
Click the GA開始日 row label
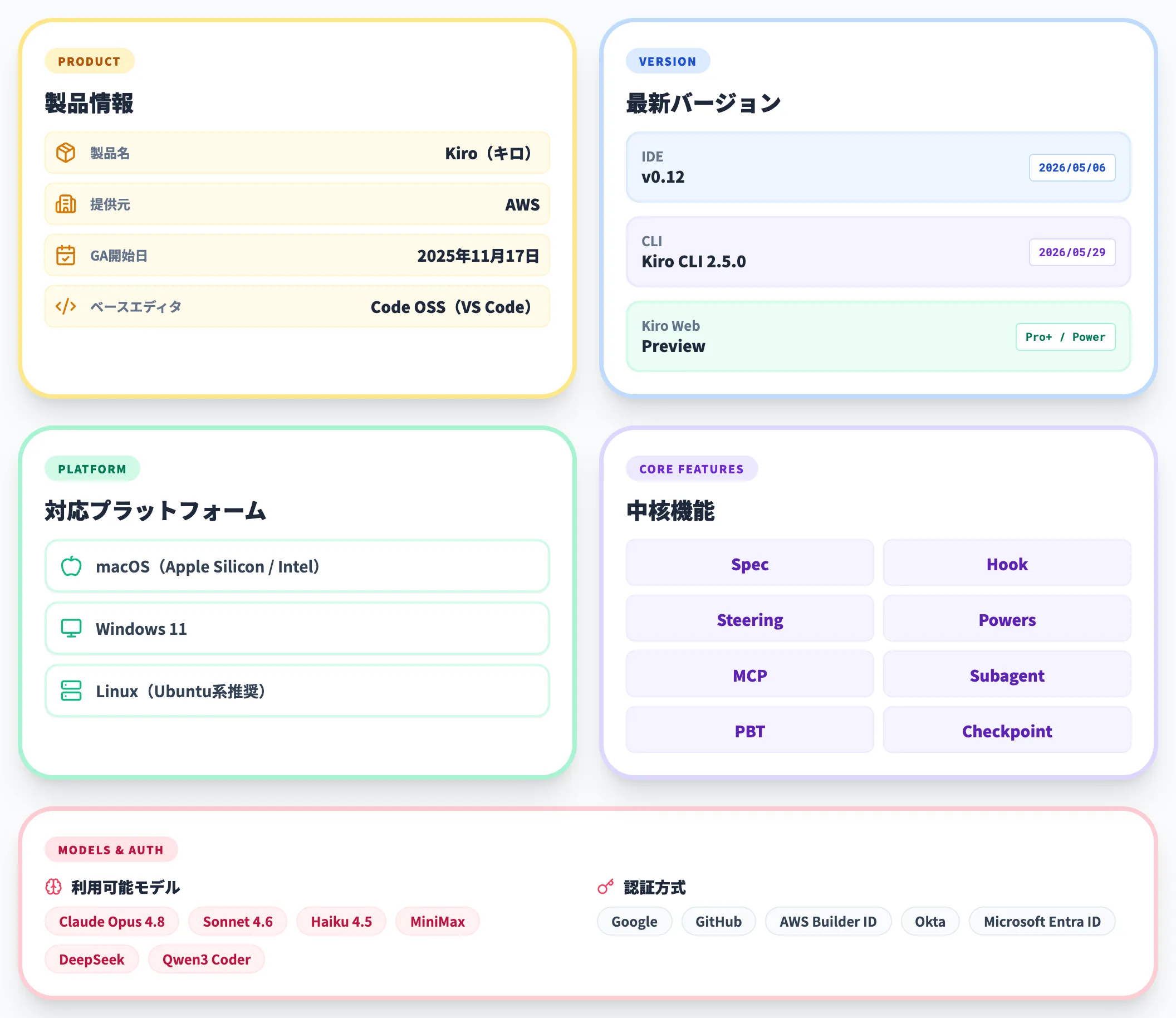(119, 256)
